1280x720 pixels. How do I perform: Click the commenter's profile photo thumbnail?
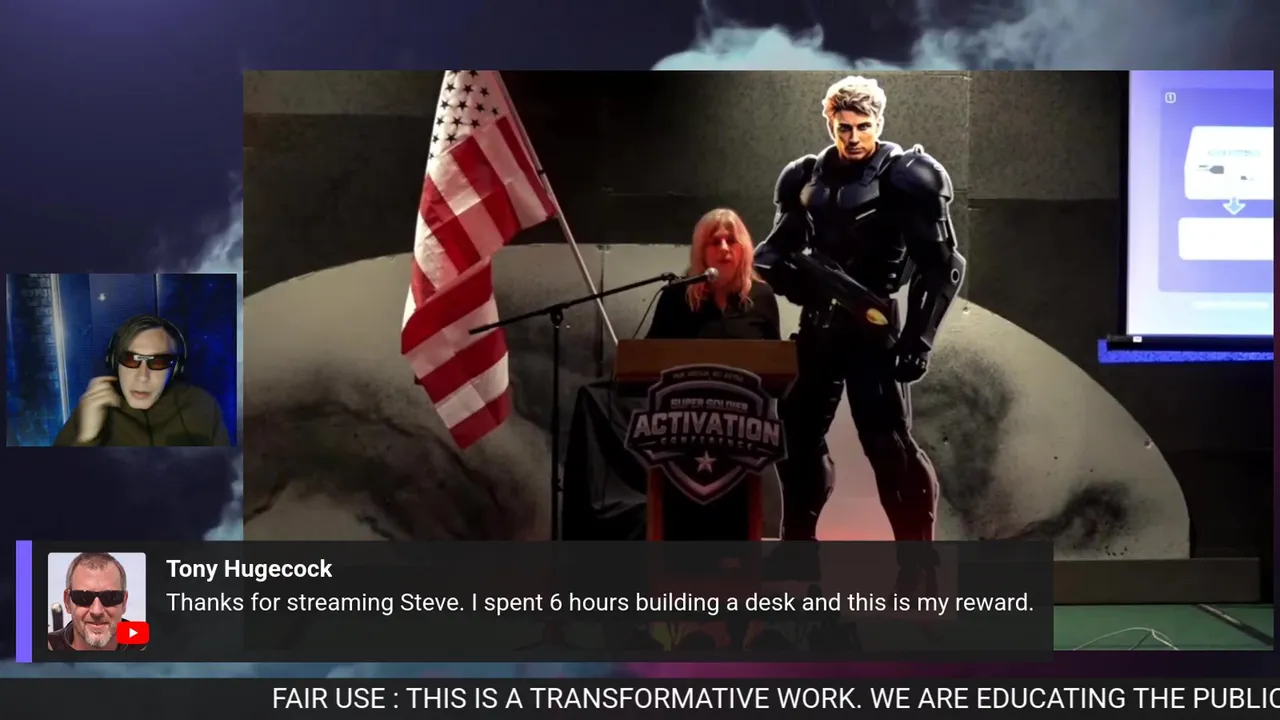(x=97, y=601)
